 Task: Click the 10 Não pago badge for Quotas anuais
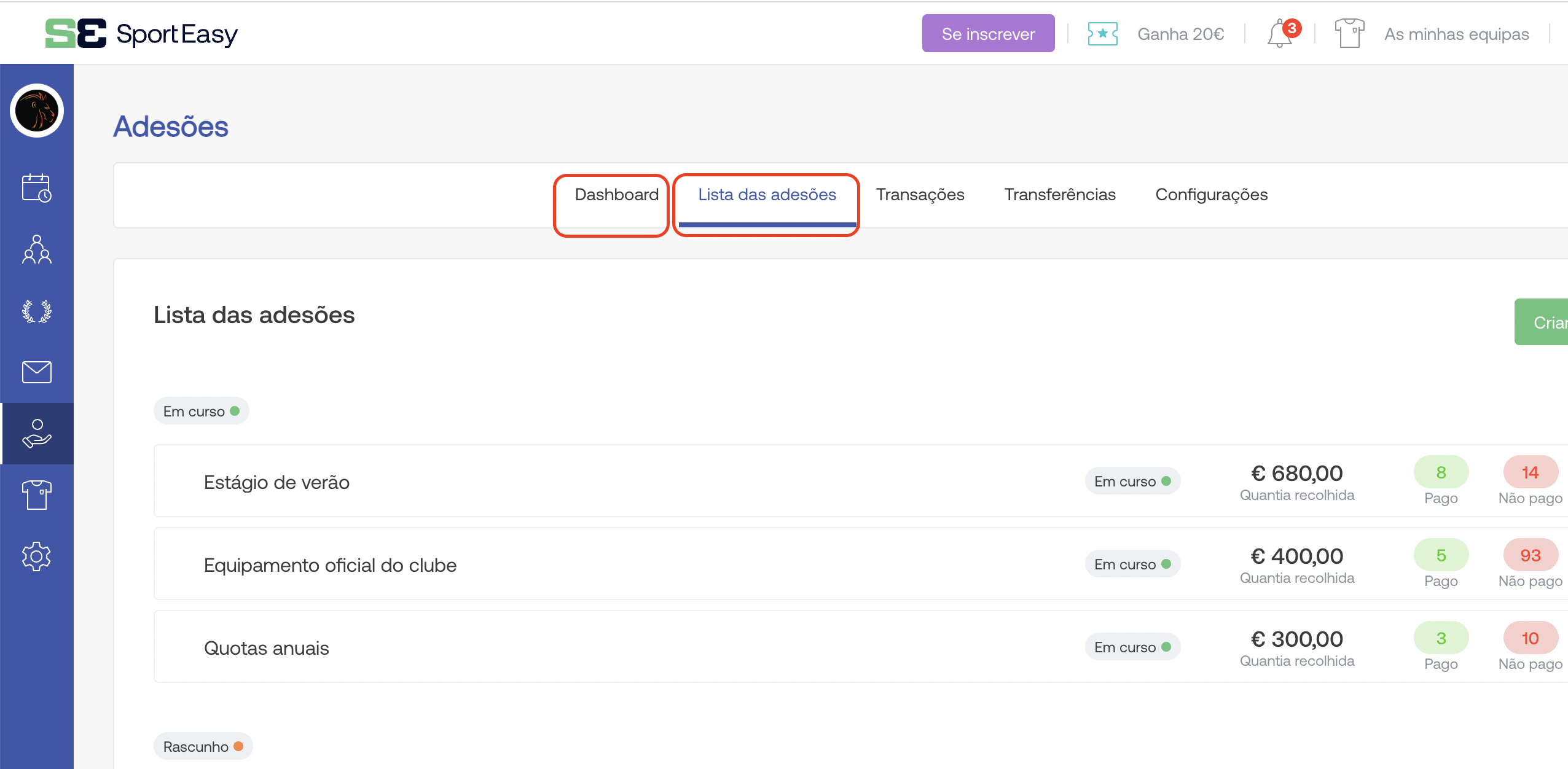[x=1529, y=639]
